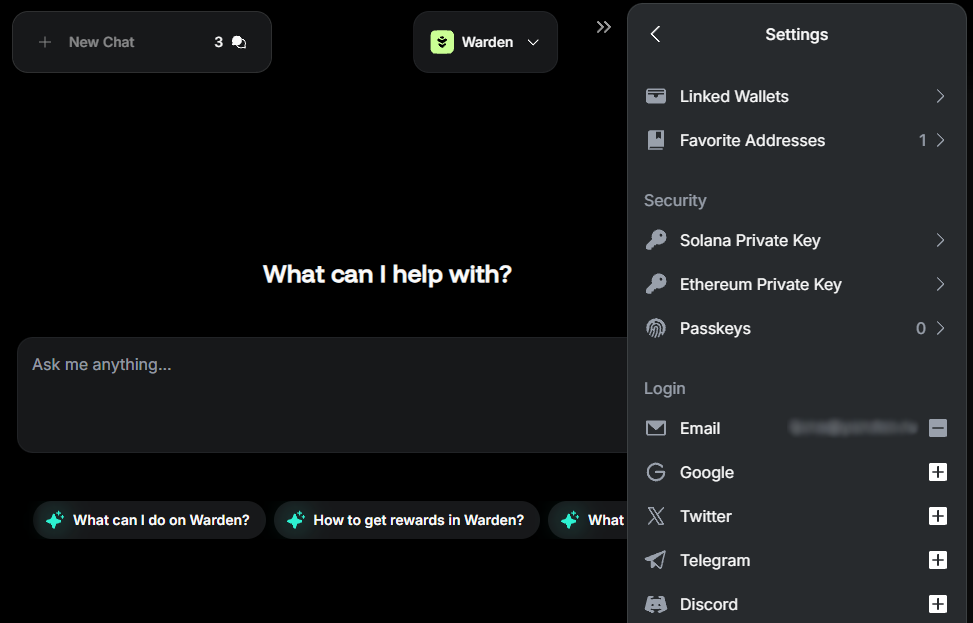Click the Google login label
973x623 pixels.
point(707,472)
